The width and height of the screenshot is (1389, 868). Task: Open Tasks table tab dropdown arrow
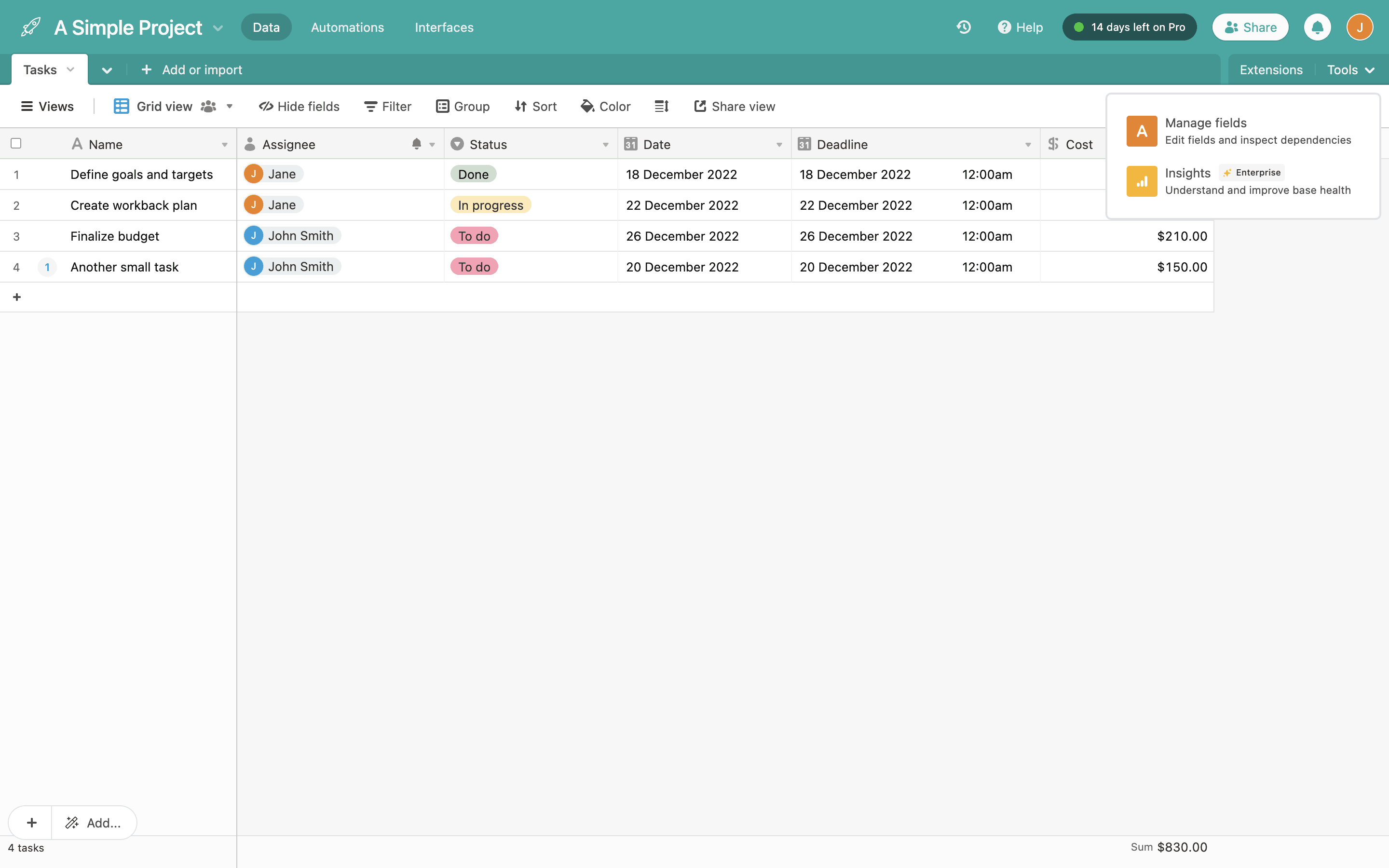[70, 69]
